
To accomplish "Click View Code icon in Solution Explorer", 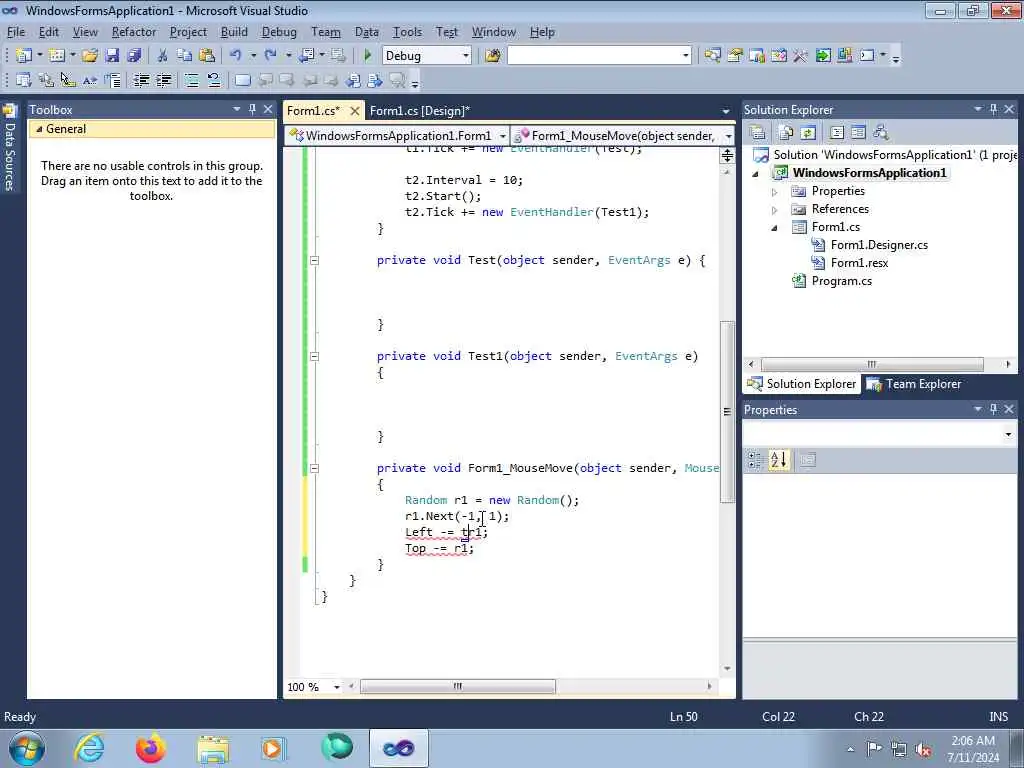I will pyautogui.click(x=837, y=133).
